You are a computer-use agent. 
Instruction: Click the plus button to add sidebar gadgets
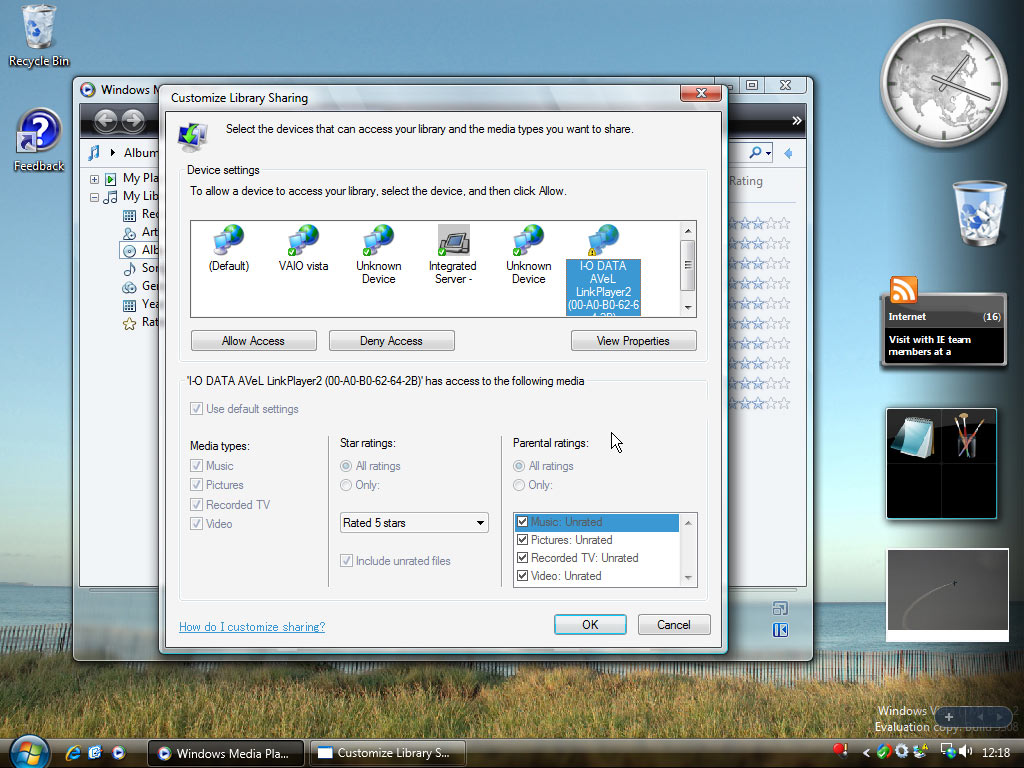click(x=949, y=717)
